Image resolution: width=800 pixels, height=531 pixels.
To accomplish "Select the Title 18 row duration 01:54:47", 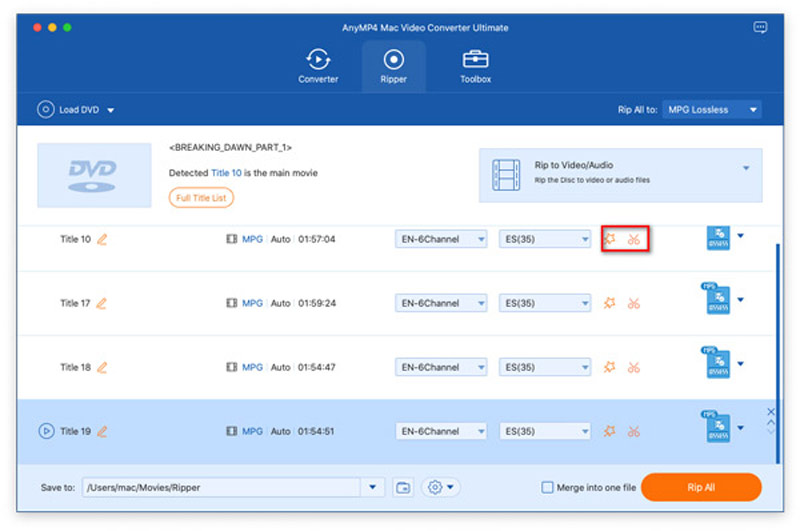I will pos(317,367).
